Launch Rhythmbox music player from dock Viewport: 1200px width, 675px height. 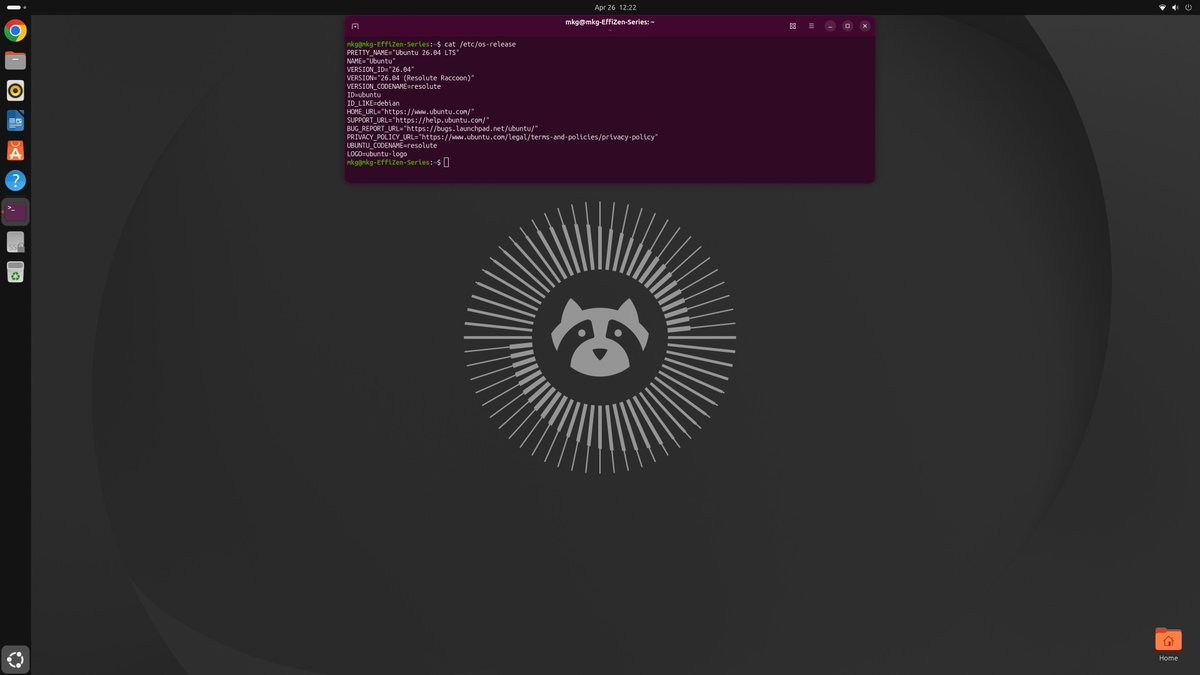(x=15, y=91)
